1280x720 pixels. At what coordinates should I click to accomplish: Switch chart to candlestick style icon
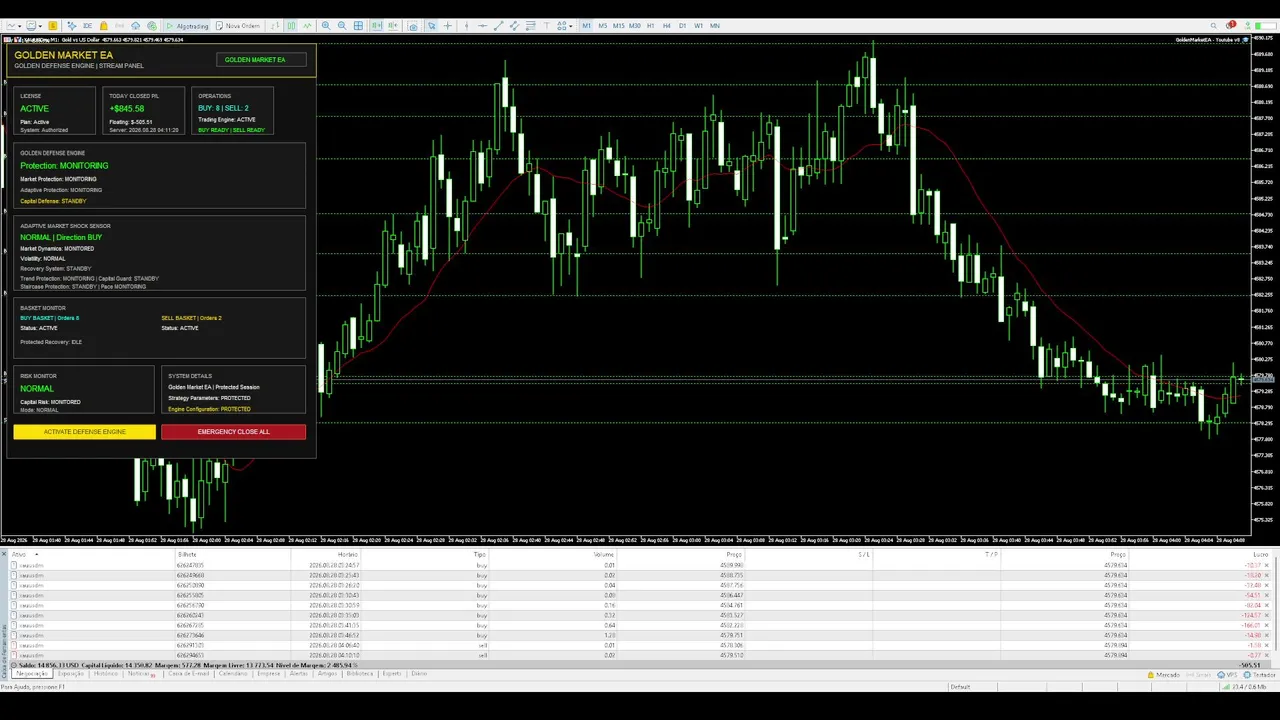click(291, 25)
